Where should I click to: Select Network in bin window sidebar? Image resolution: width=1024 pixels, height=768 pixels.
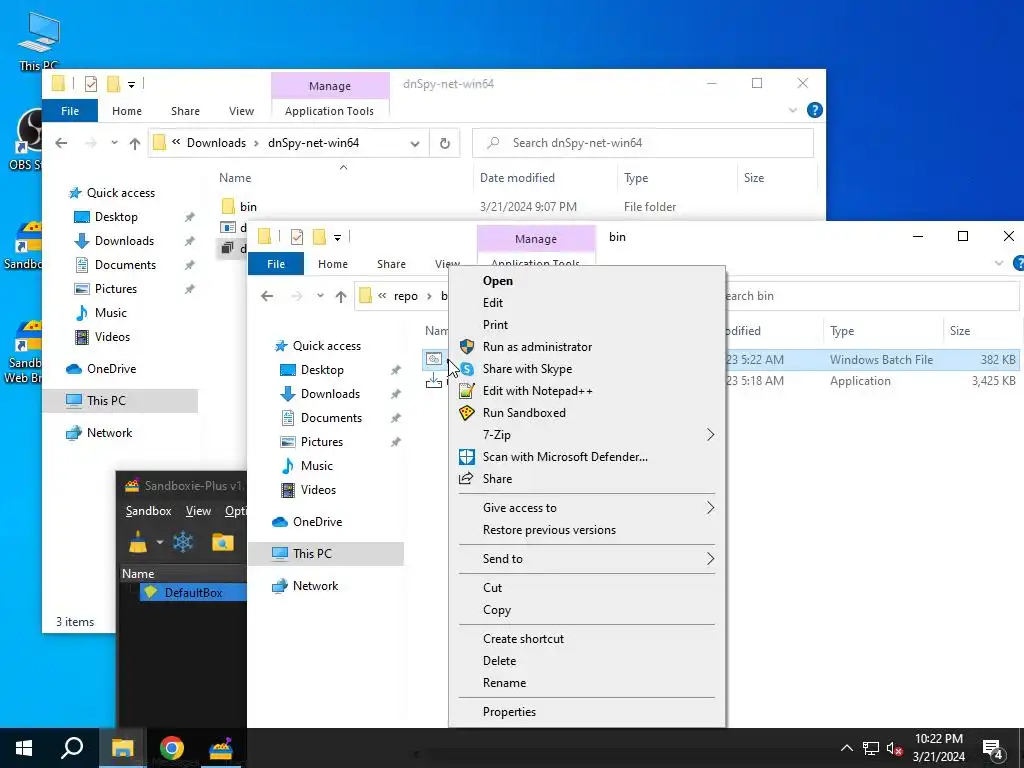(x=315, y=586)
